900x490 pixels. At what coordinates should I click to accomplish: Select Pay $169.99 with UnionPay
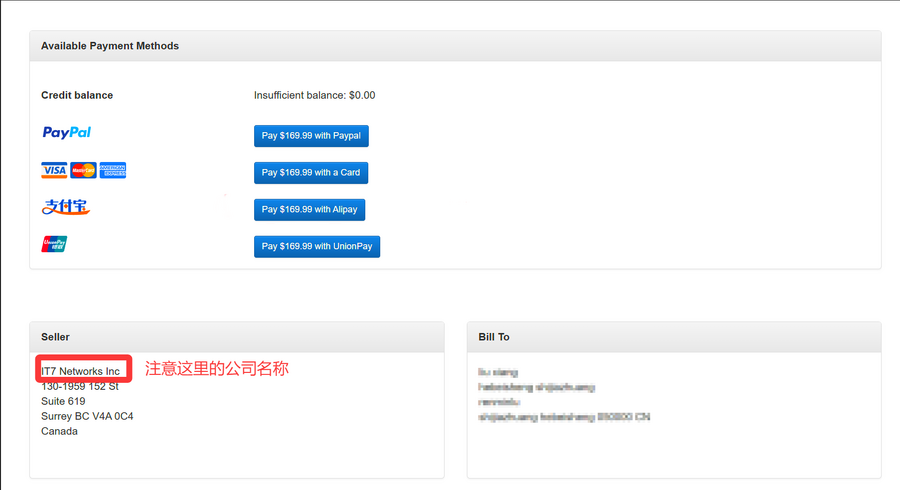click(x=317, y=247)
